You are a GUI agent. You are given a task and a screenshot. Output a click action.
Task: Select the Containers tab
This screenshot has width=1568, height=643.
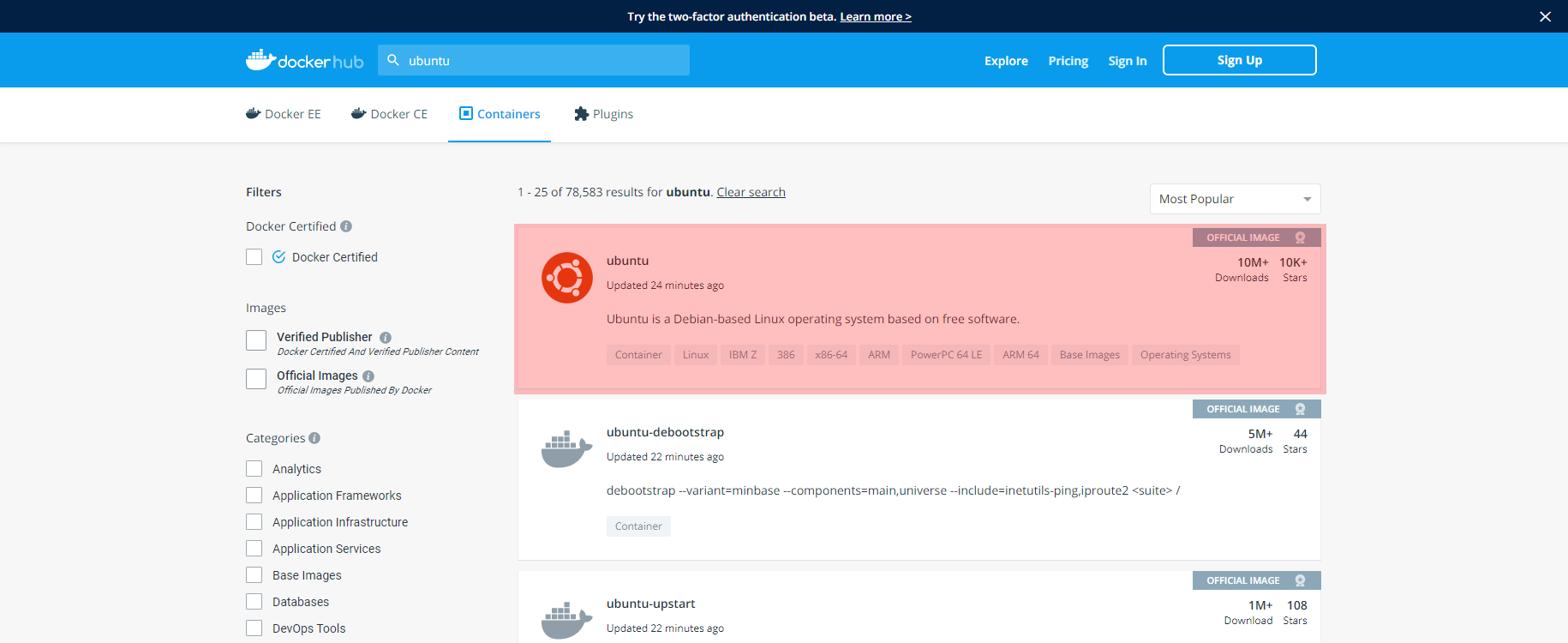pyautogui.click(x=500, y=114)
